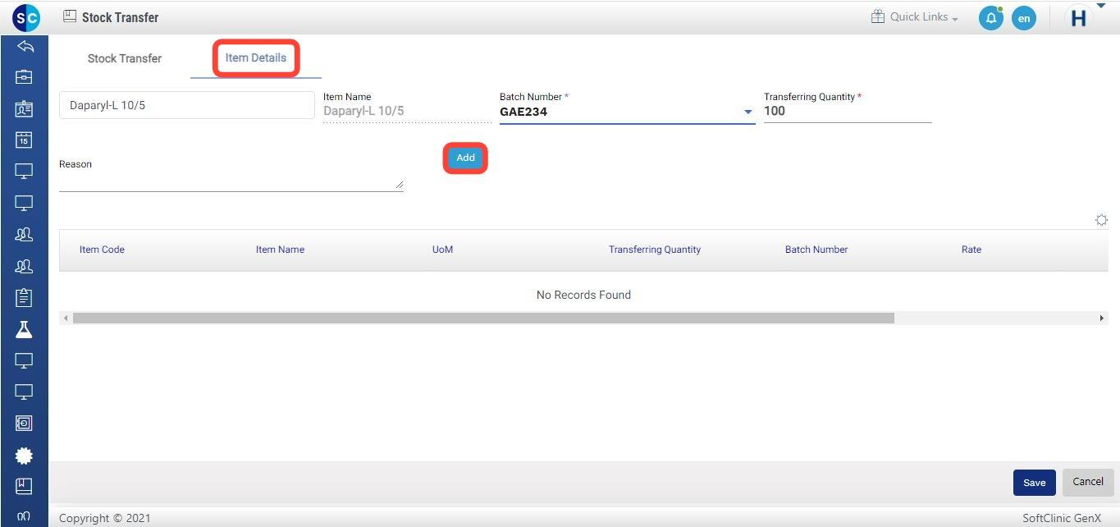The width and height of the screenshot is (1120, 527).
Task: Click the Add button
Action: click(x=465, y=158)
